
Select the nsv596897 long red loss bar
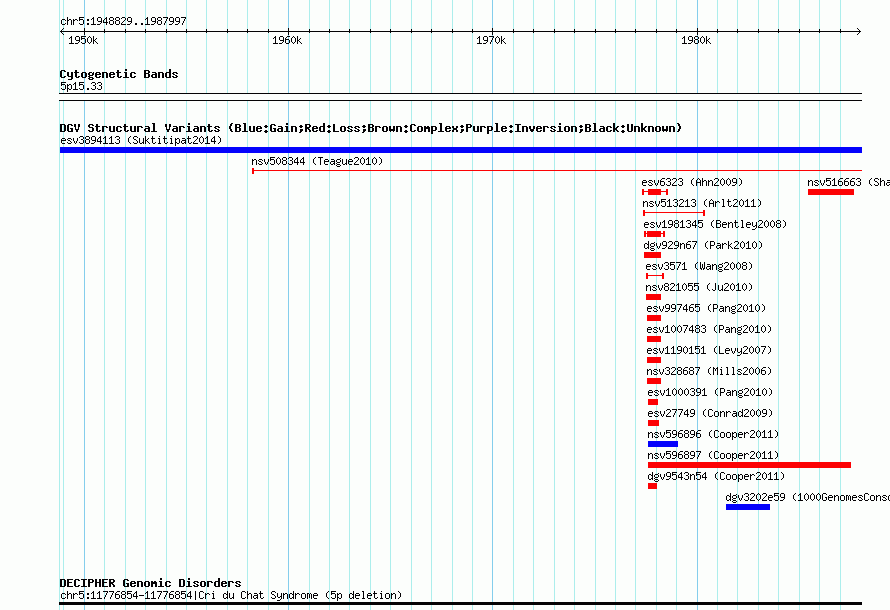(x=749, y=465)
